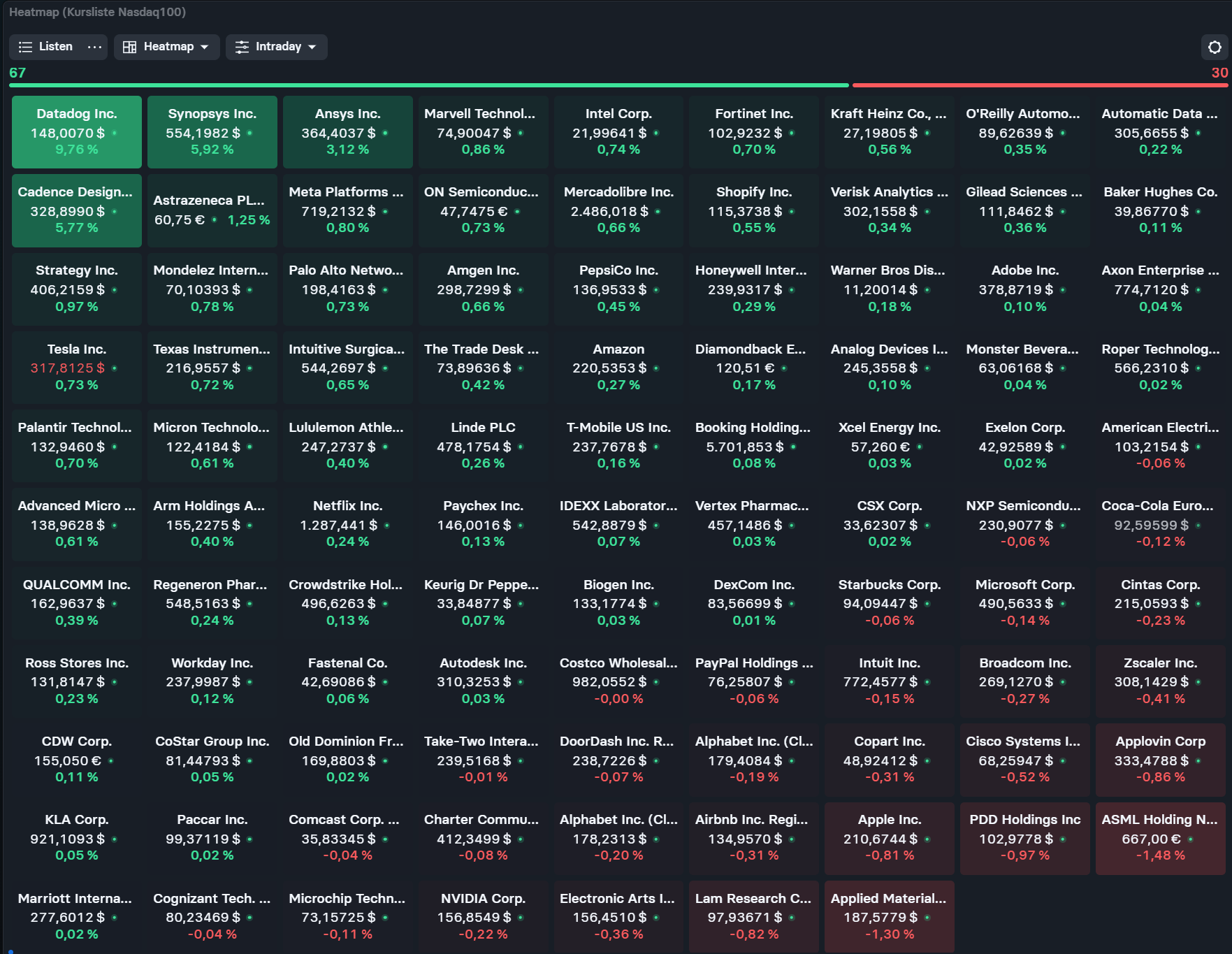Screen dimensions: 1232x954
Task: Select the T-Mobile US Inc. tile
Action: tap(619, 446)
